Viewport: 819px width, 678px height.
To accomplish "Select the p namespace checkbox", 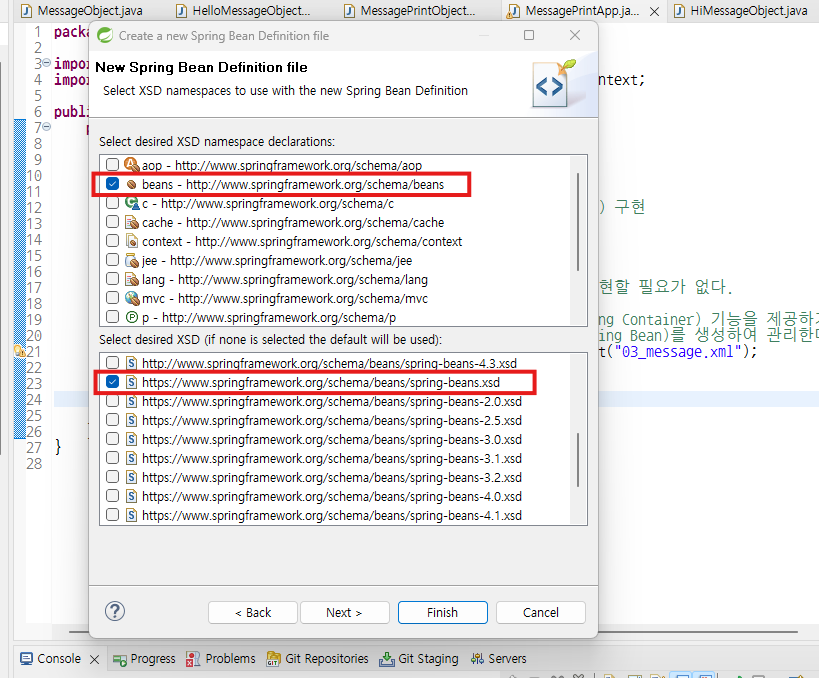I will point(112,317).
